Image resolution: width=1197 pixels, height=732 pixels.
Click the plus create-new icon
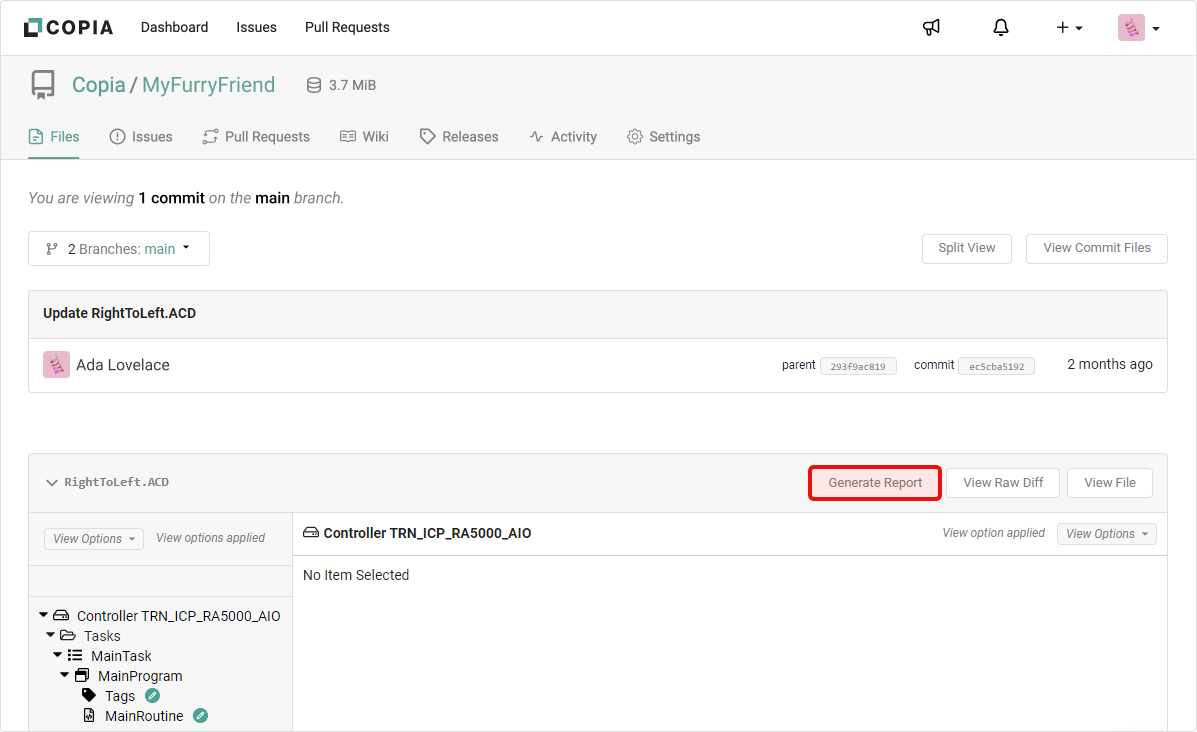1069,28
